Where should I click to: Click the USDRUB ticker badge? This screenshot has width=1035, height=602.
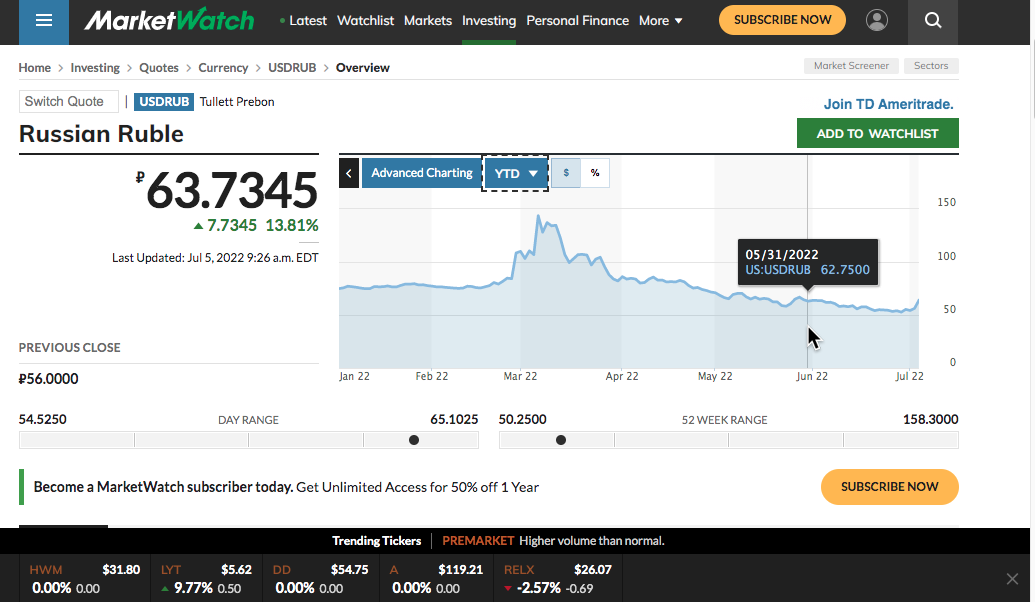tap(164, 101)
